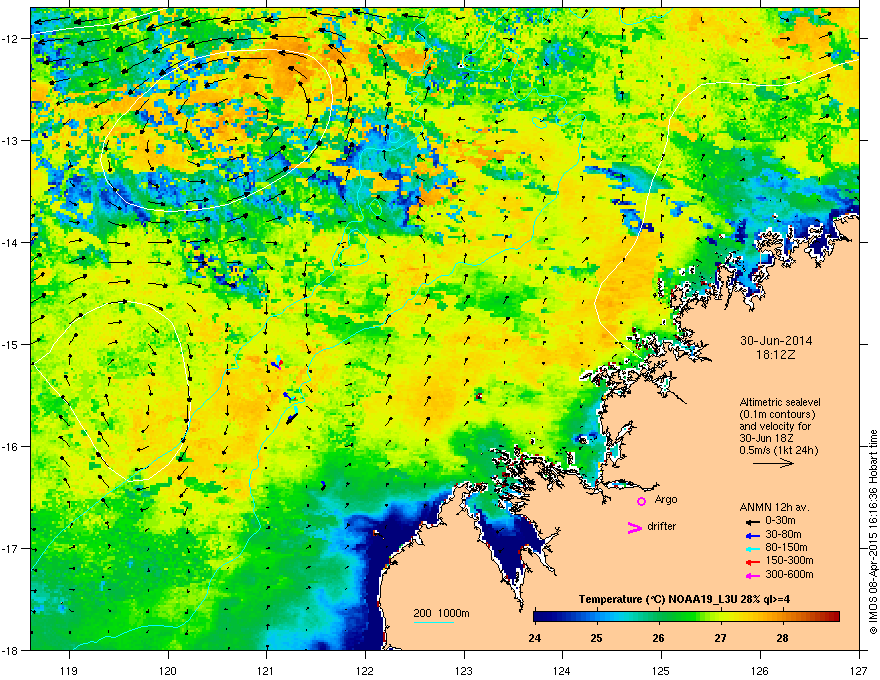Click the colorbar tick value 26

coord(659,638)
